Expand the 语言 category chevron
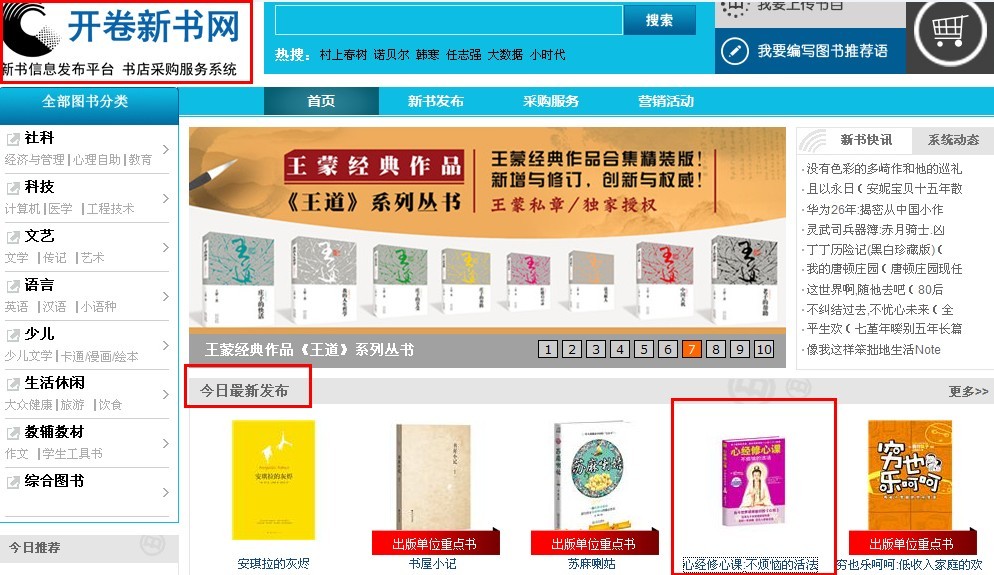994x575 pixels. tap(165, 296)
